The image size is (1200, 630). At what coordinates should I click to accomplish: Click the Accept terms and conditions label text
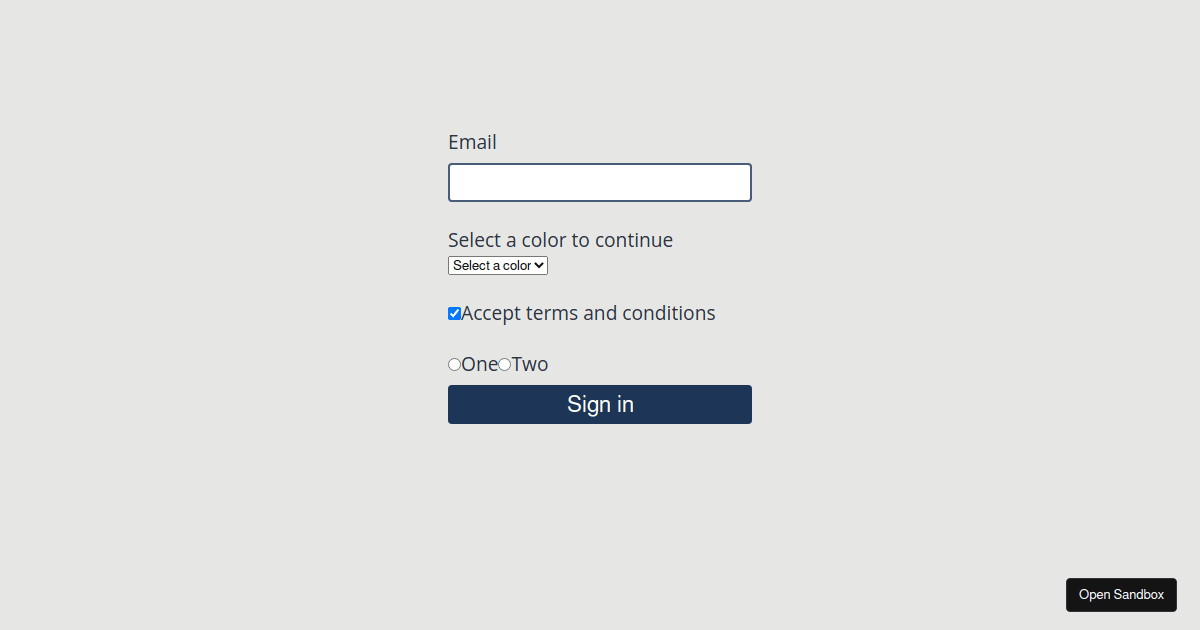click(590, 313)
